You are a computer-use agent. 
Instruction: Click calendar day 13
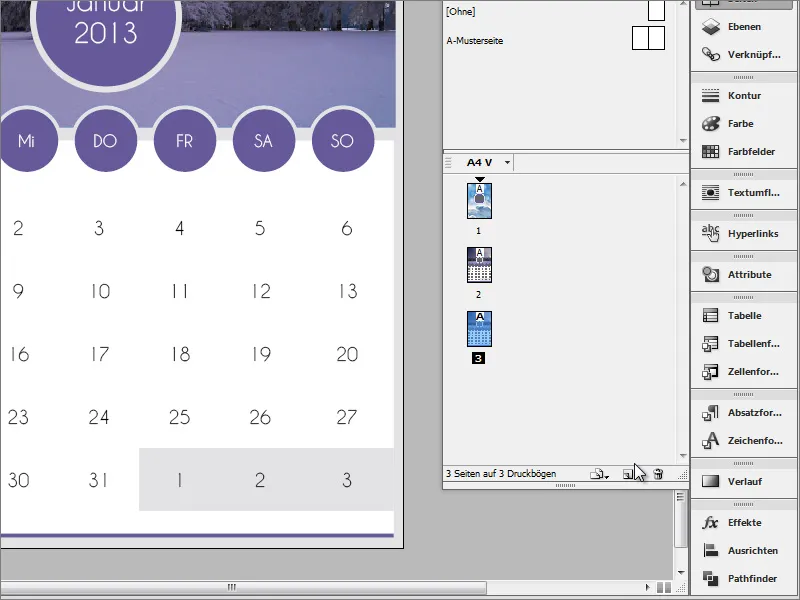click(x=348, y=291)
